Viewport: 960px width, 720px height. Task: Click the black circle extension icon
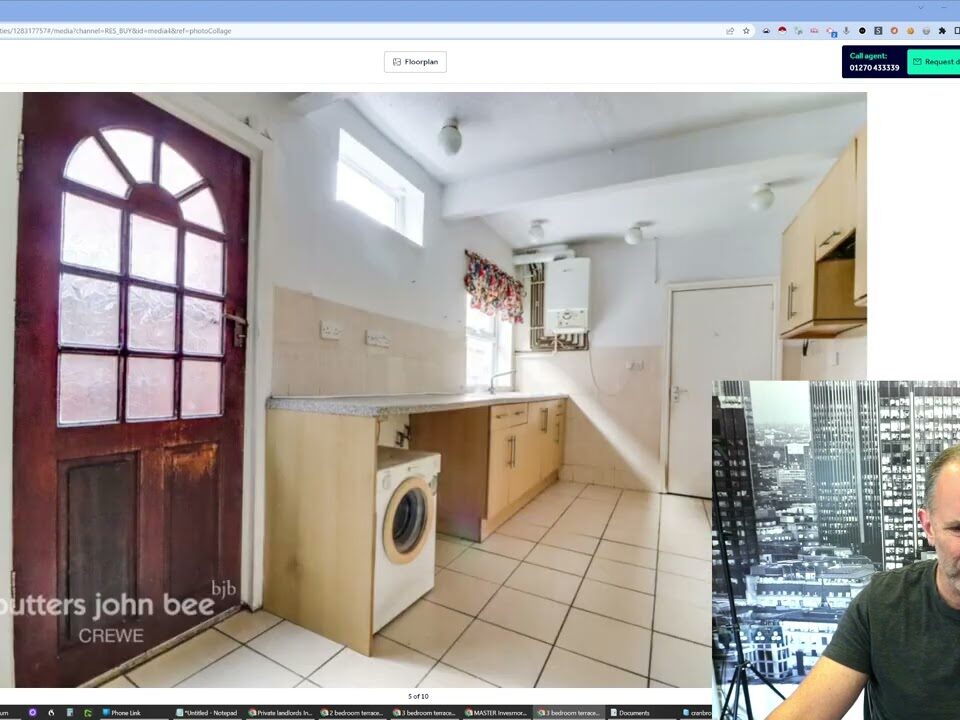tap(862, 31)
